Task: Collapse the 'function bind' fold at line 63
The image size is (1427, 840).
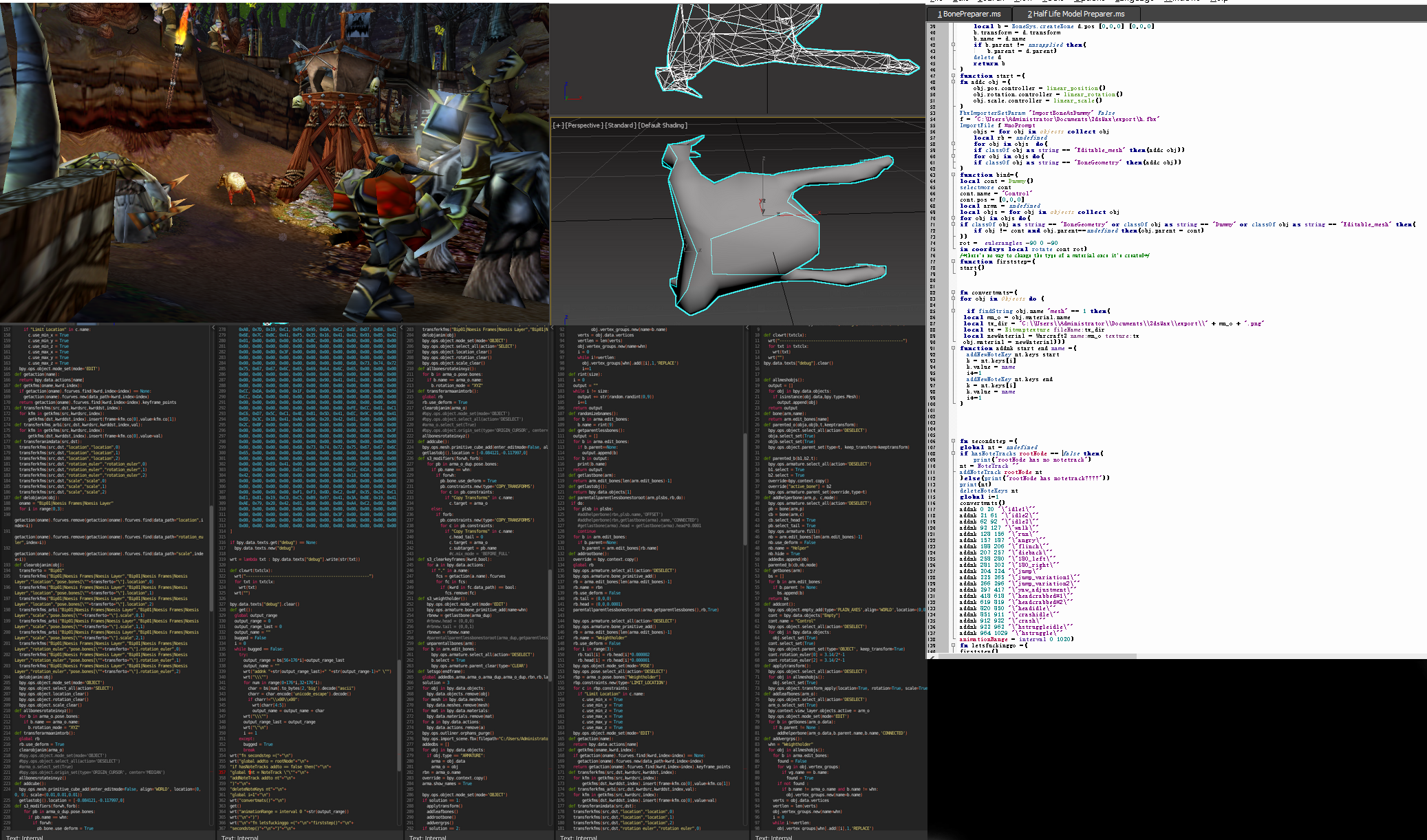Action: point(953,175)
